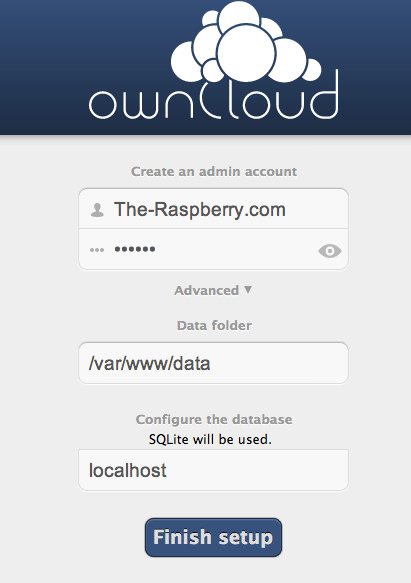This screenshot has height=583, width=411.
Task: Click the user silhouette icon in username field
Action: point(97,210)
